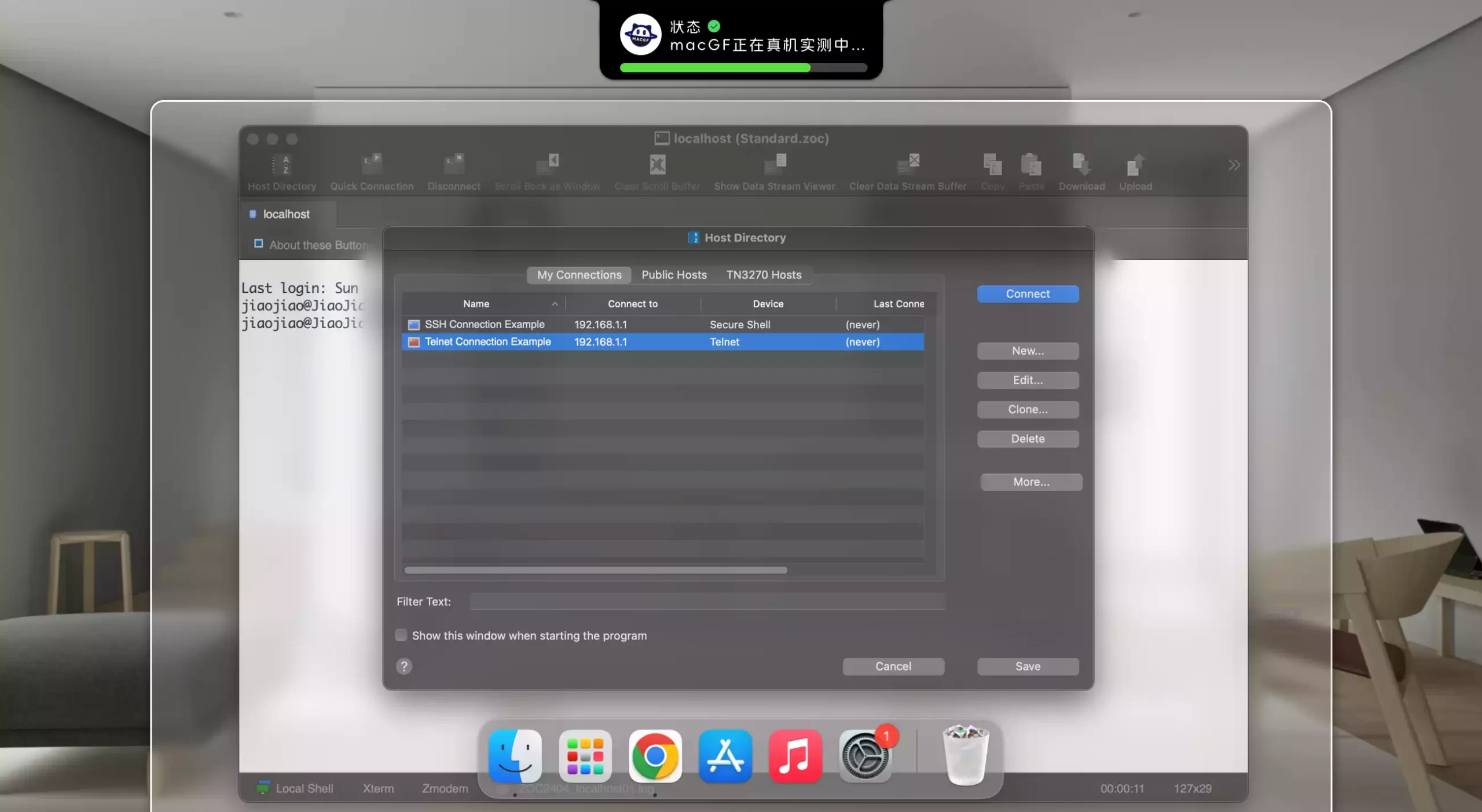Screen dimensions: 1482x812
Task: Open the help question mark icon
Action: (403, 666)
